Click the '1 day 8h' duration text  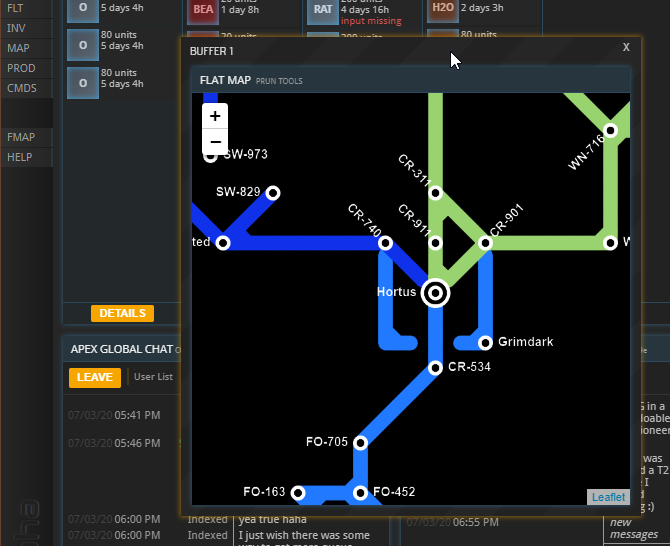tap(240, 10)
